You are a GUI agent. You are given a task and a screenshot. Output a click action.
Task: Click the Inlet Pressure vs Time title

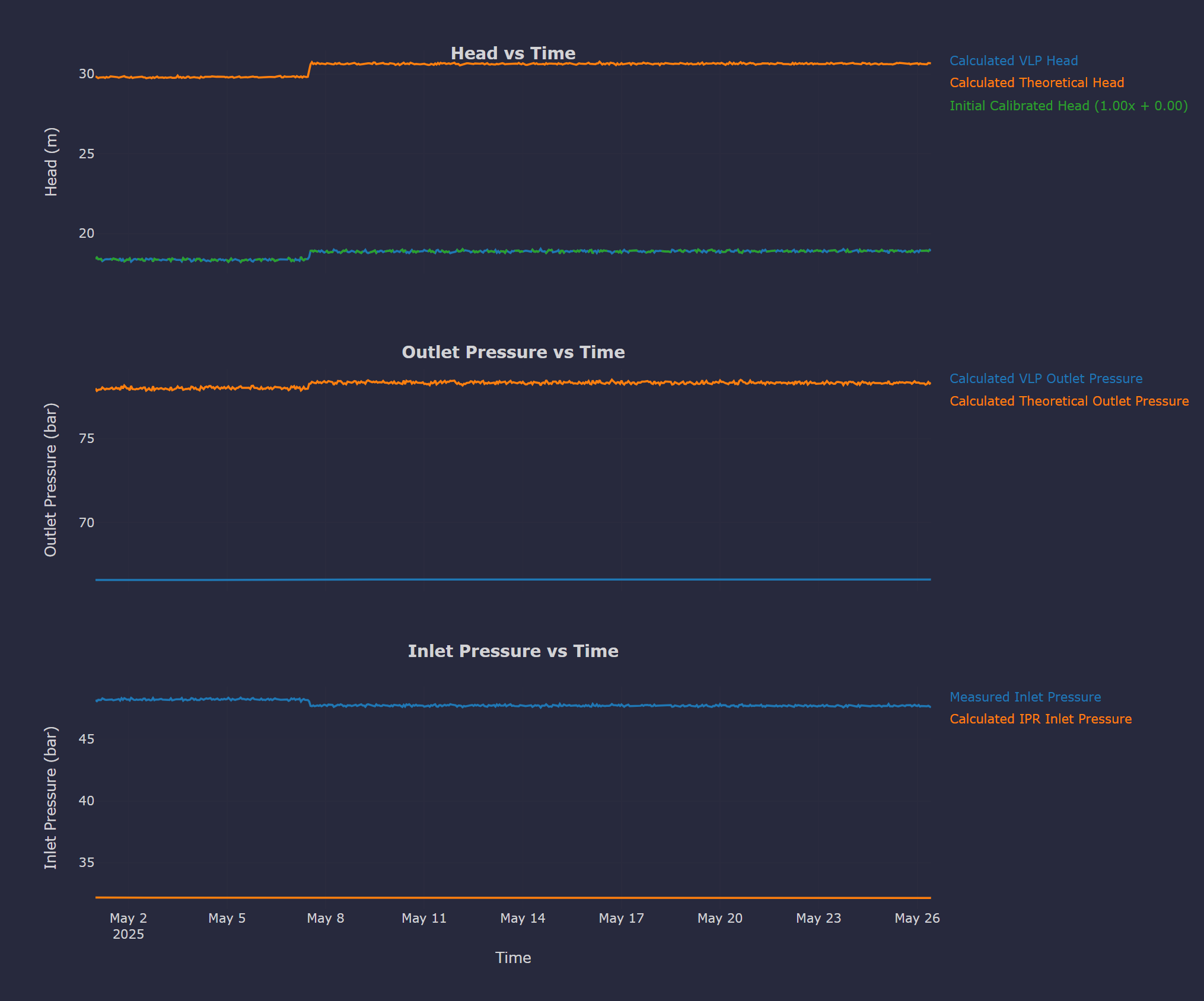512,651
